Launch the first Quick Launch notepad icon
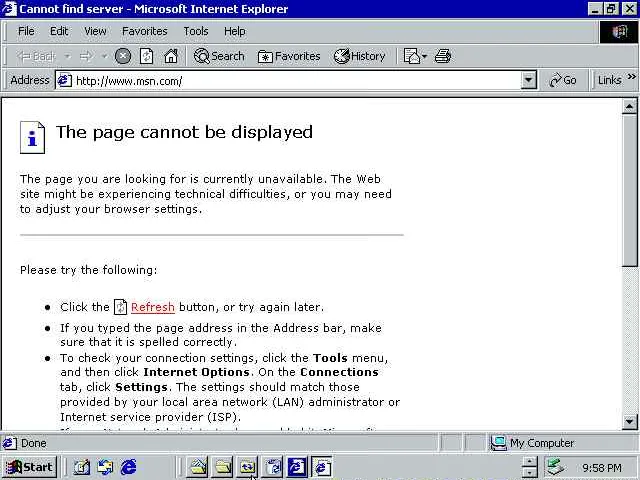 click(x=82, y=467)
